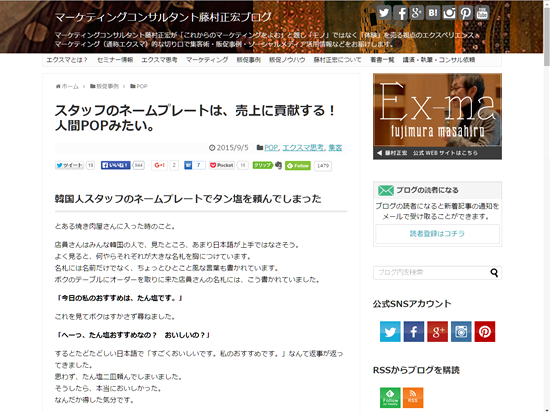Follow the エクスマ思考 category link
Viewport: 550px width, 412px height.
click(303, 148)
